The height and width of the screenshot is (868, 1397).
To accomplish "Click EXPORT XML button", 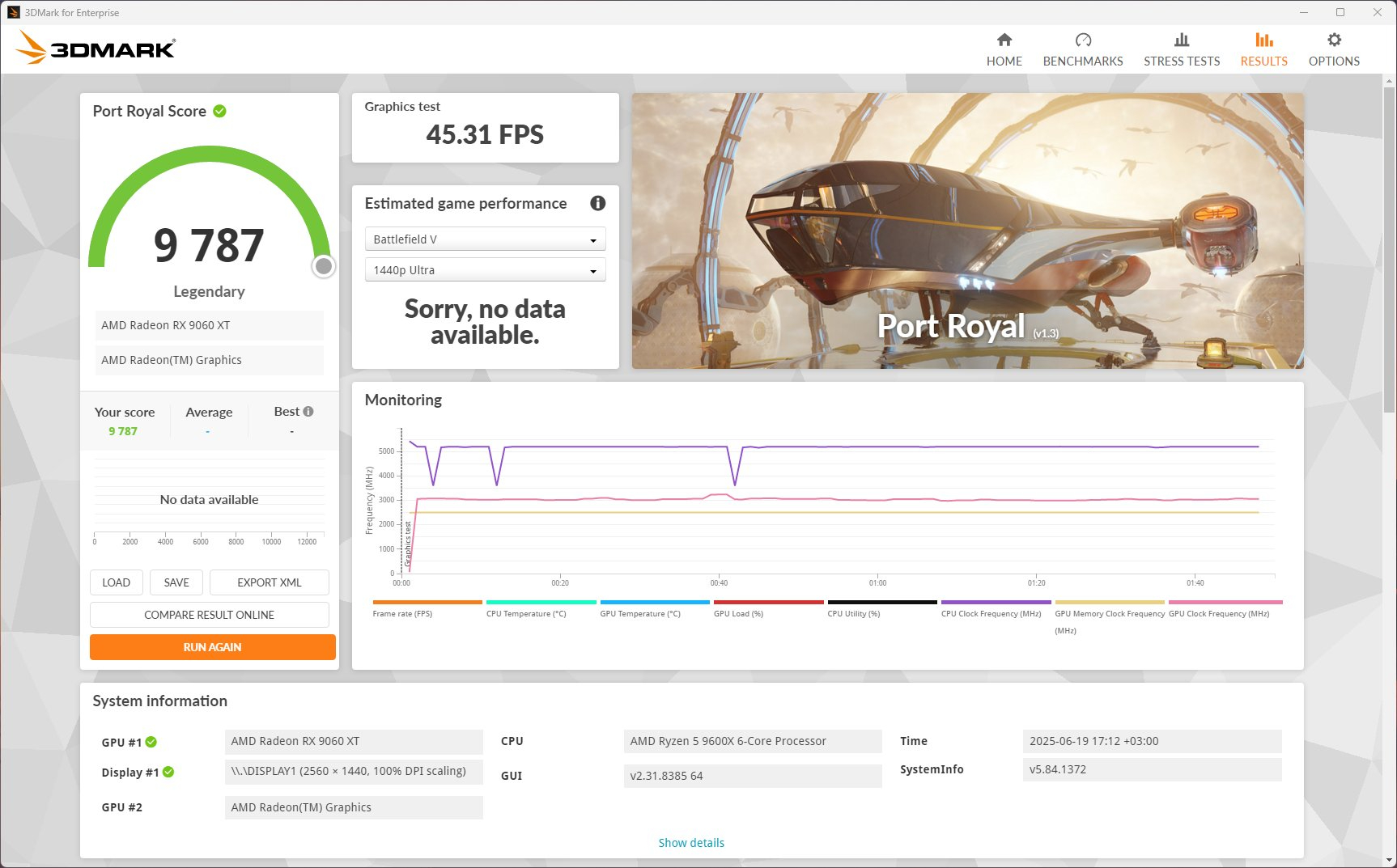I will [269, 582].
